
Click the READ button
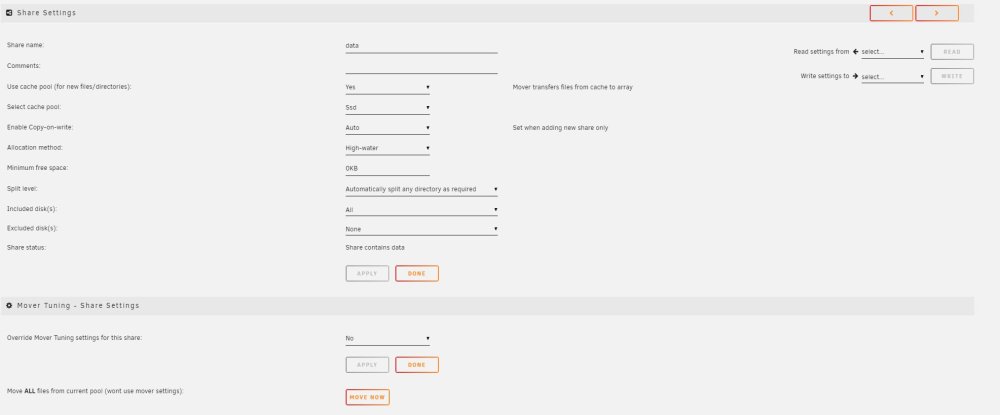tap(952, 52)
